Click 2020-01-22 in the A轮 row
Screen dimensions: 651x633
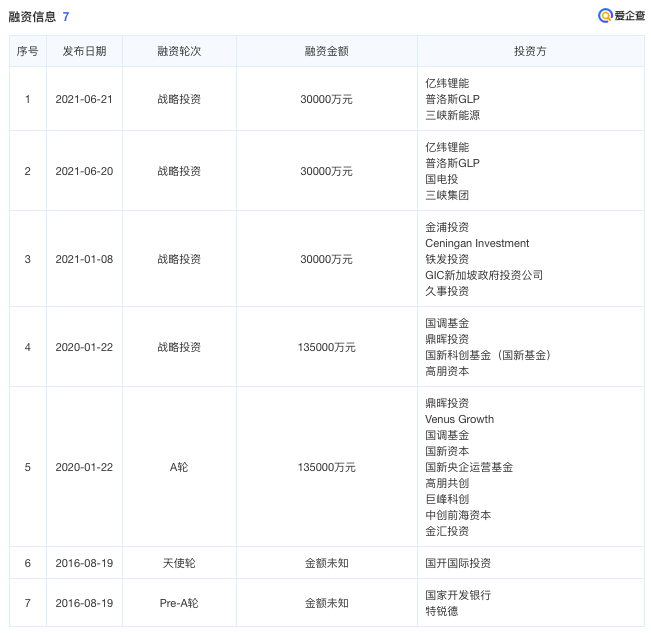point(84,467)
